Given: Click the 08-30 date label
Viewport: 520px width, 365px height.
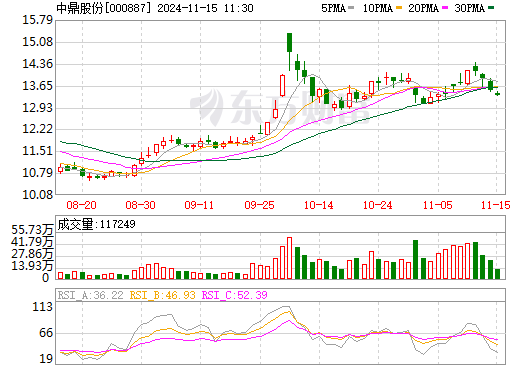Looking at the screenshot, I should tap(140, 205).
